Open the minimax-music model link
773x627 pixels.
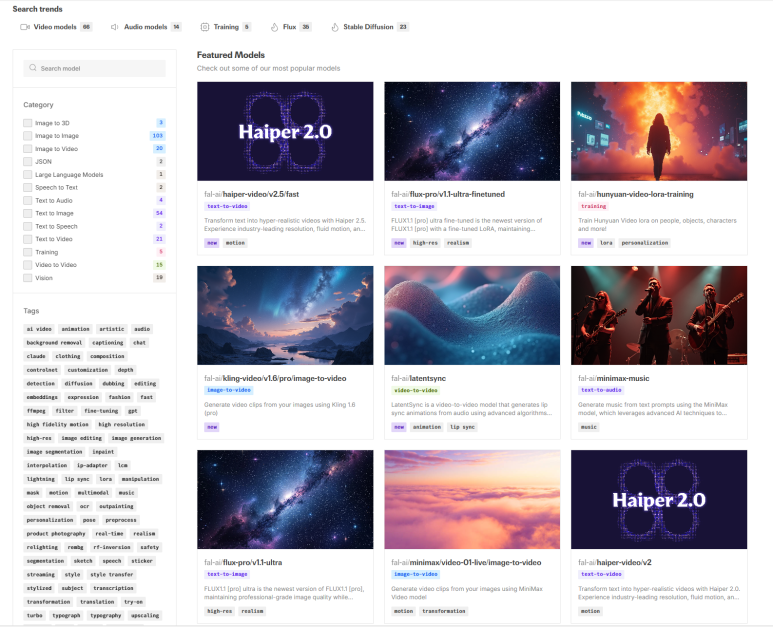click(x=614, y=378)
